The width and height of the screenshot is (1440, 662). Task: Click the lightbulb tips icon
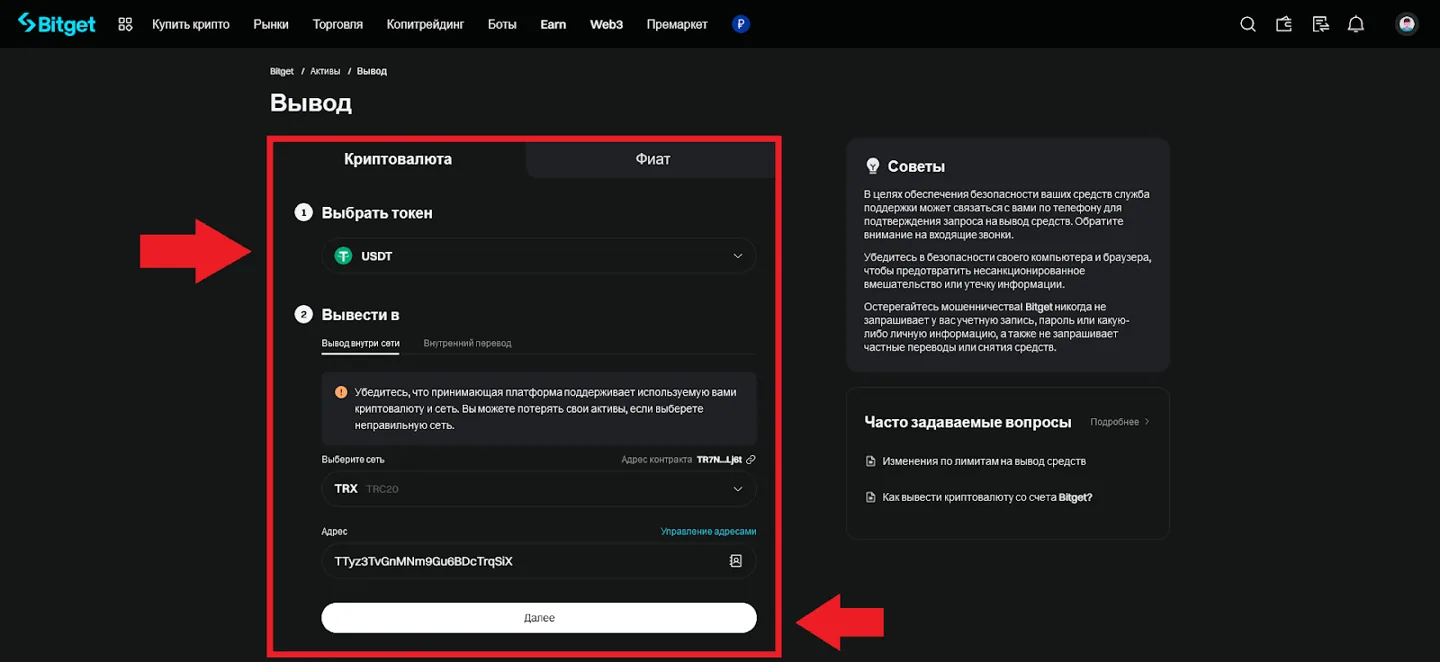pyautogui.click(x=872, y=166)
